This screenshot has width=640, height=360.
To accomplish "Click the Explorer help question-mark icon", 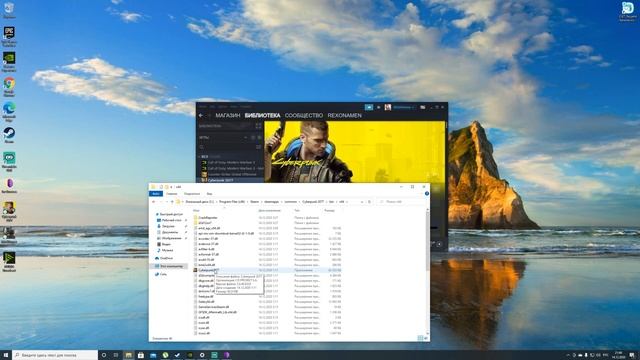I will [427, 193].
